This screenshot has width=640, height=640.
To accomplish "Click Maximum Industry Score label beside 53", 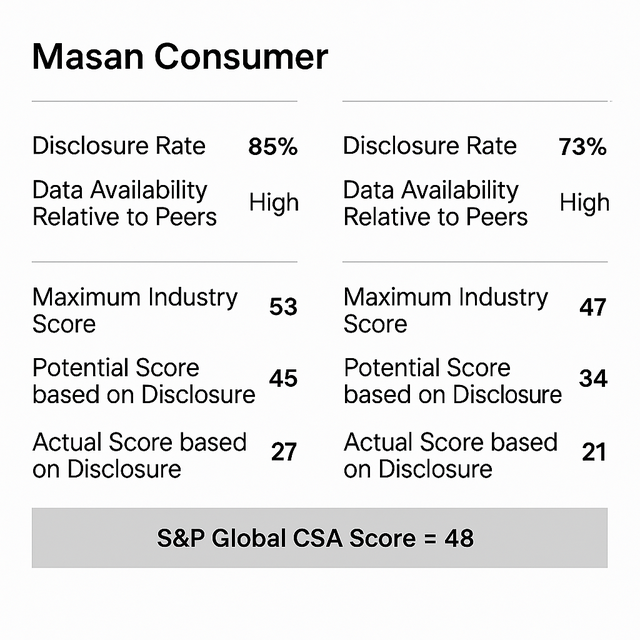I will point(135,310).
